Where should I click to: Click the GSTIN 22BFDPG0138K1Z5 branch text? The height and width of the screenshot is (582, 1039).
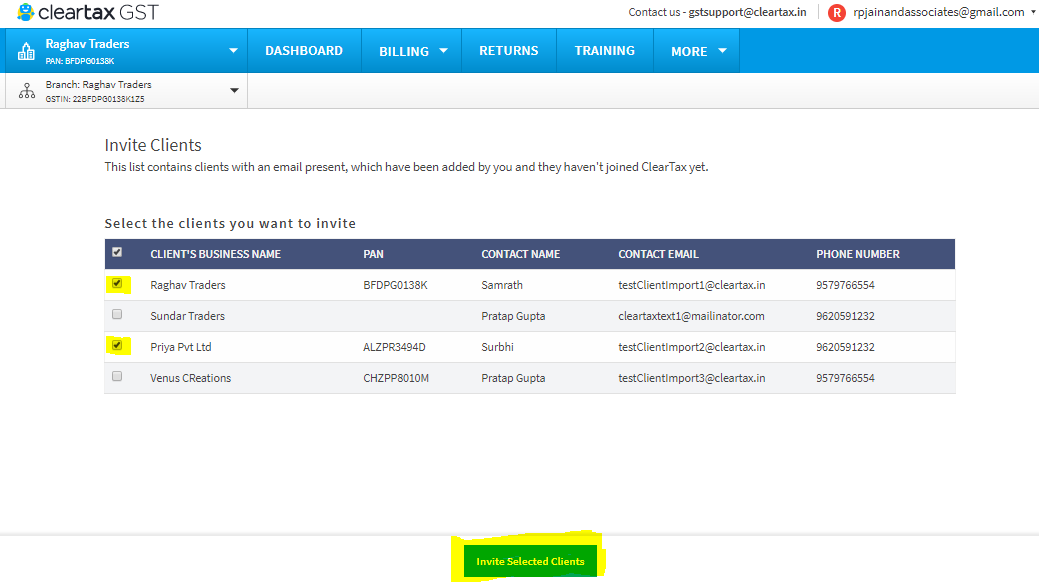95,99
